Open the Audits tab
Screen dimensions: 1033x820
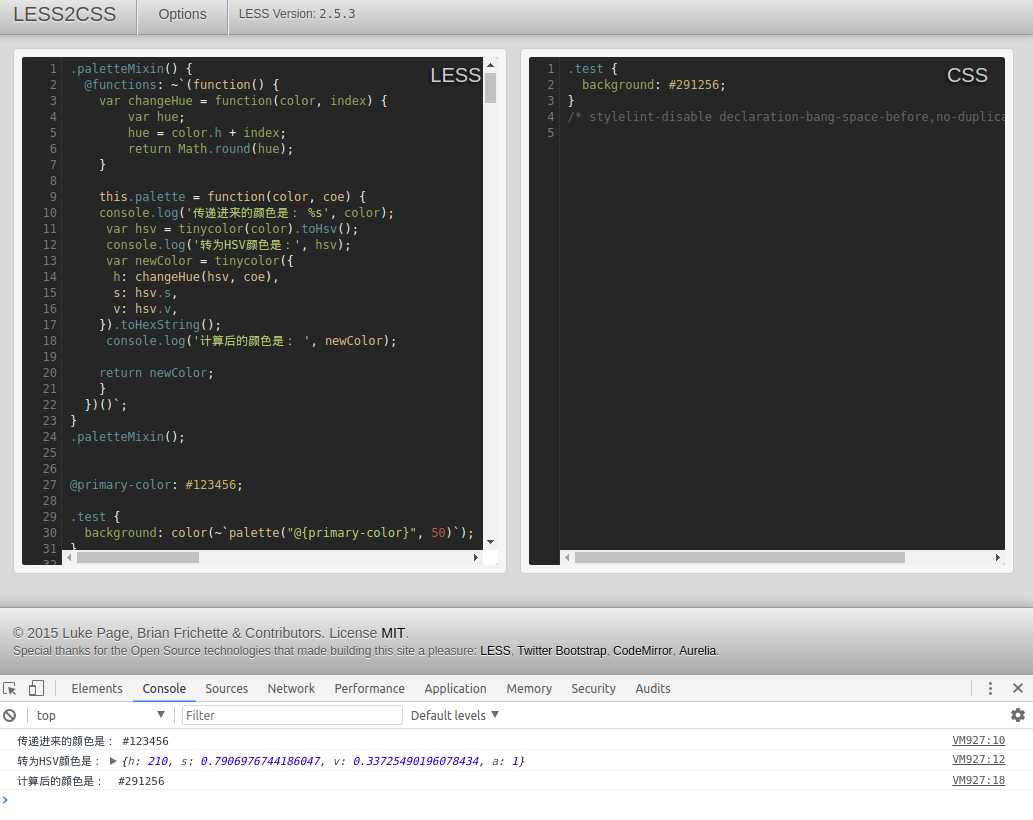[653, 688]
